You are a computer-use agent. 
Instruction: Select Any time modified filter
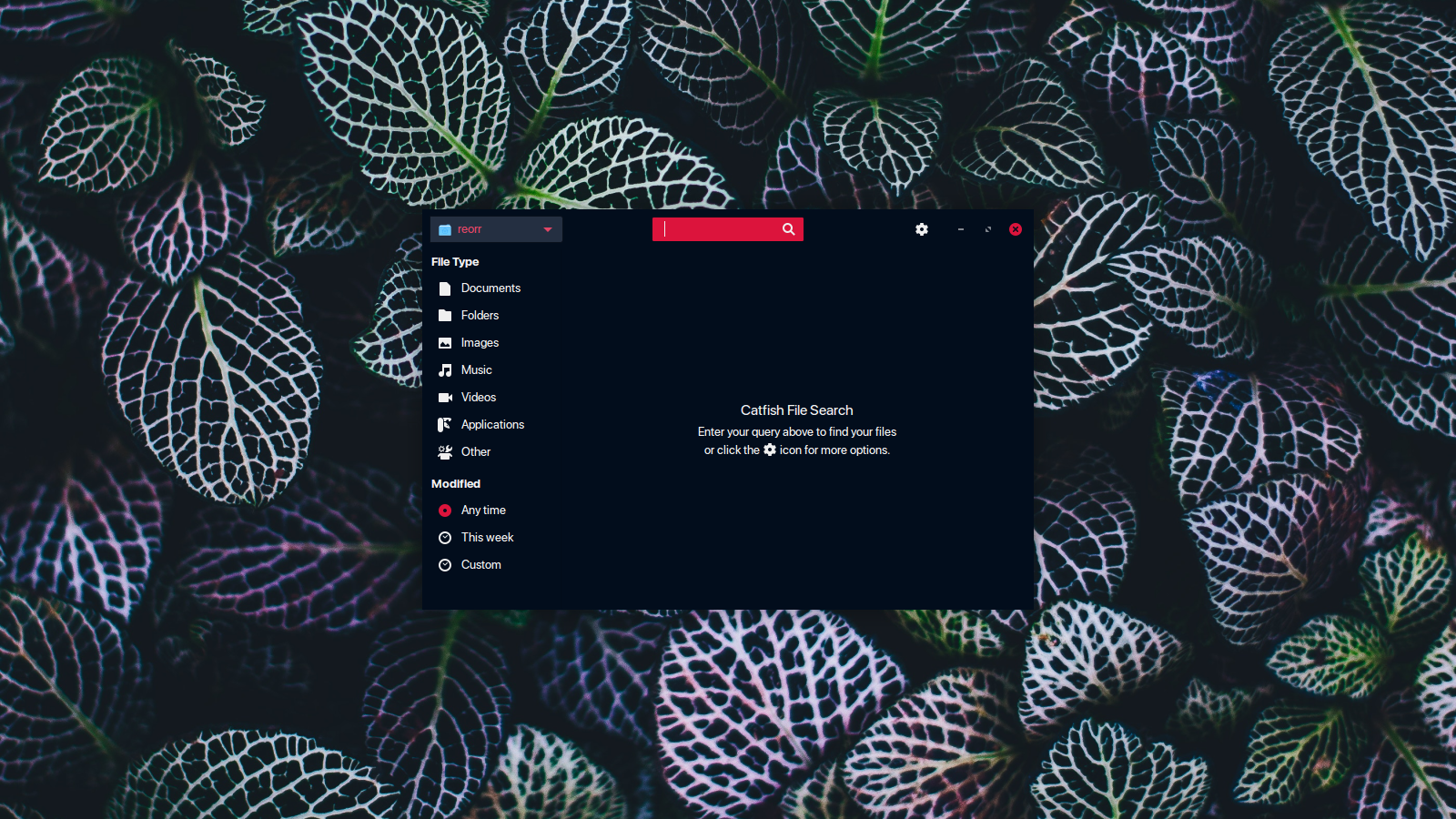pos(483,511)
